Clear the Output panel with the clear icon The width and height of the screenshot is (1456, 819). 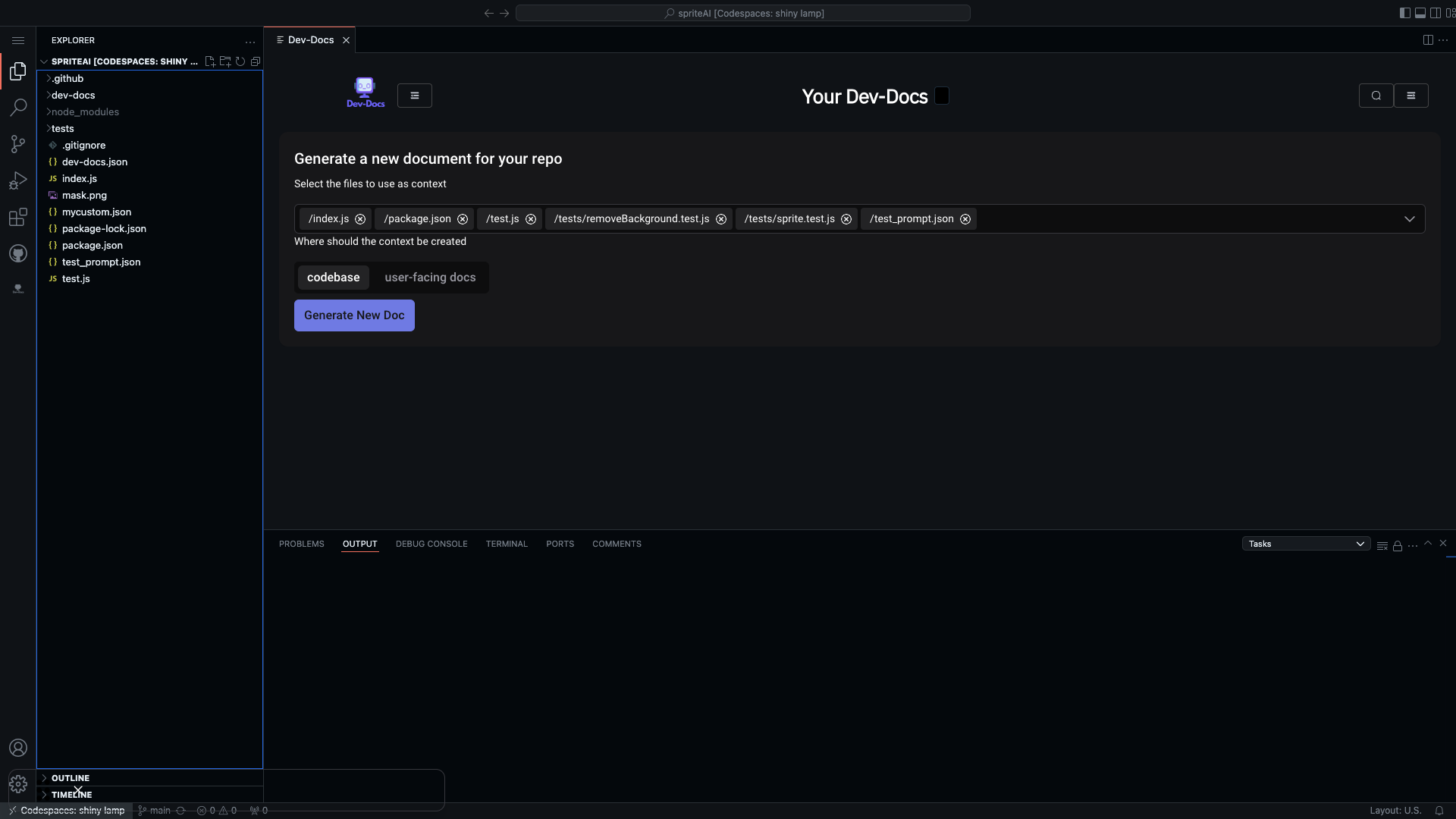[x=1382, y=545]
